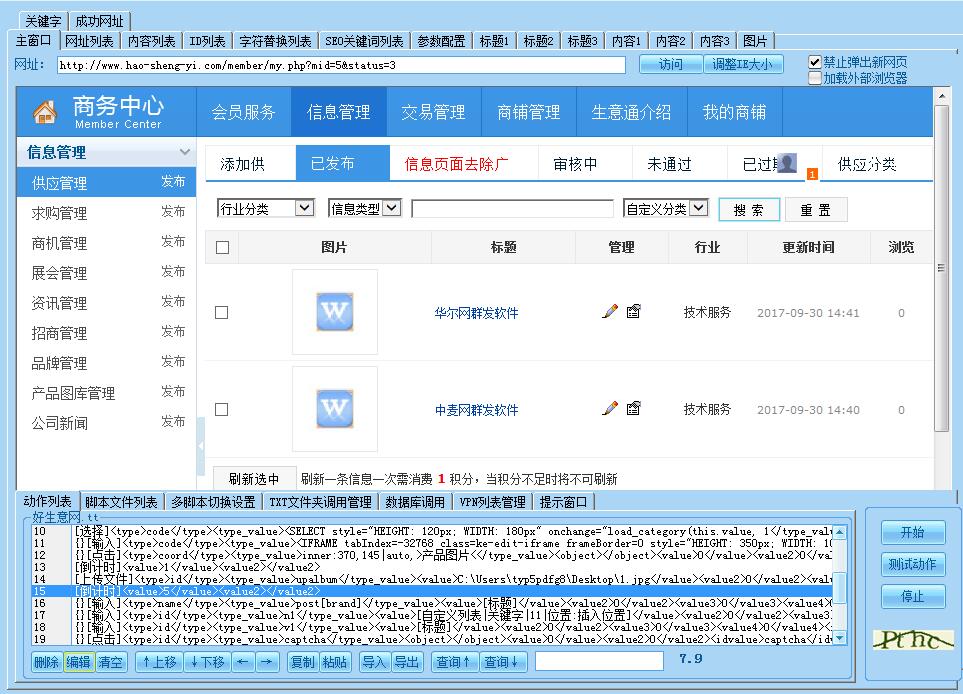Uncheck 禁止弹出新网页 option
This screenshot has height=694, width=963.
pos(815,62)
